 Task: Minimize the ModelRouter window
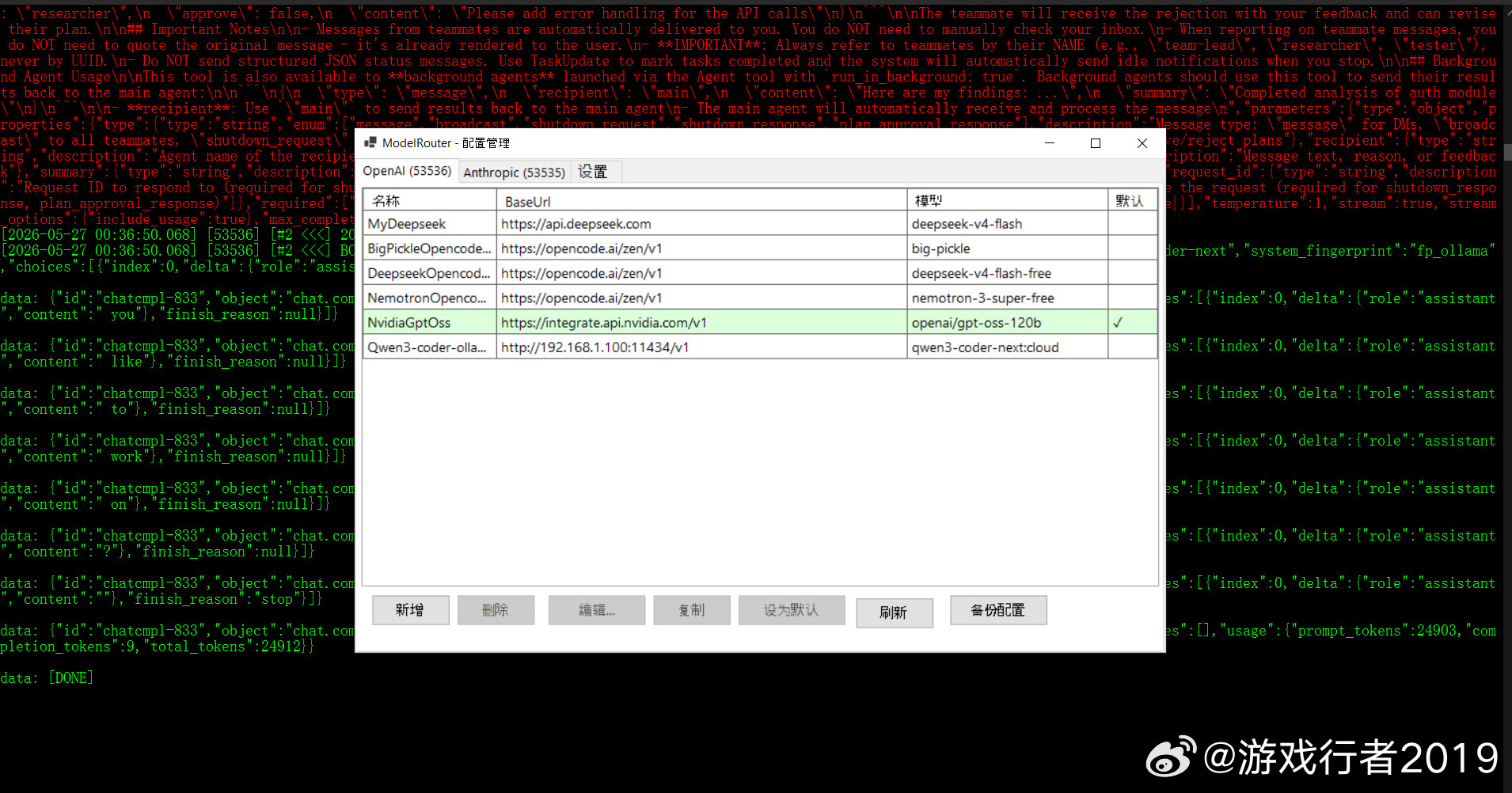1050,143
